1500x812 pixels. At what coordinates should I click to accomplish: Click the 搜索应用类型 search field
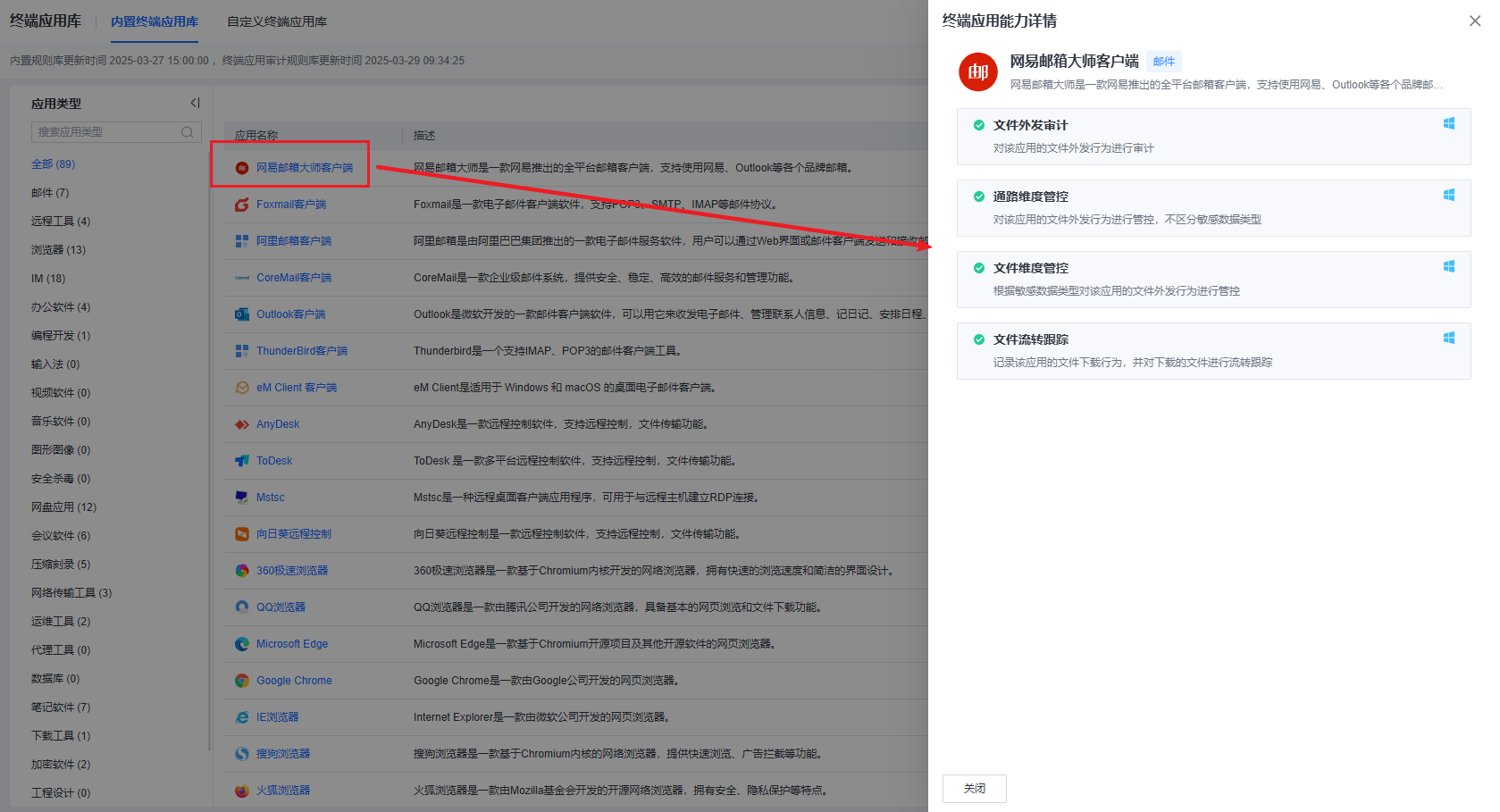105,132
